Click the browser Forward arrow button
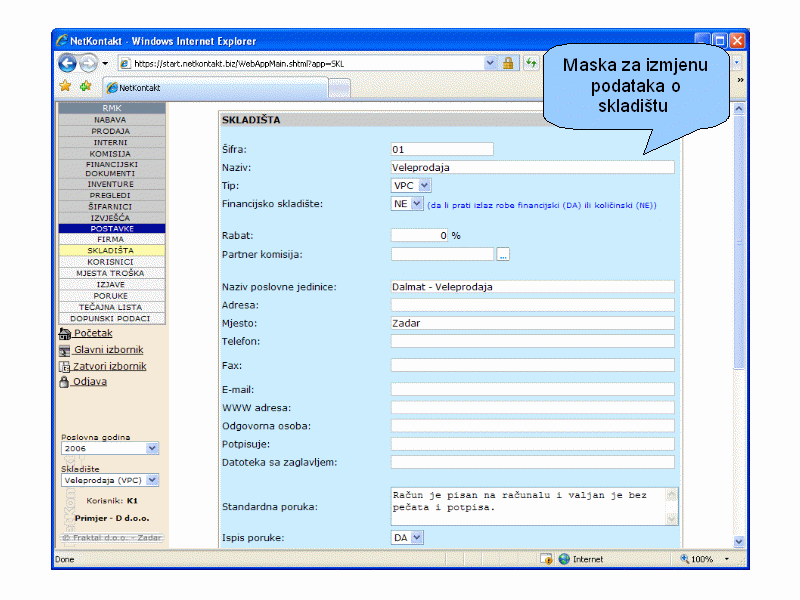Screen dimensions: 800x600 point(89,63)
